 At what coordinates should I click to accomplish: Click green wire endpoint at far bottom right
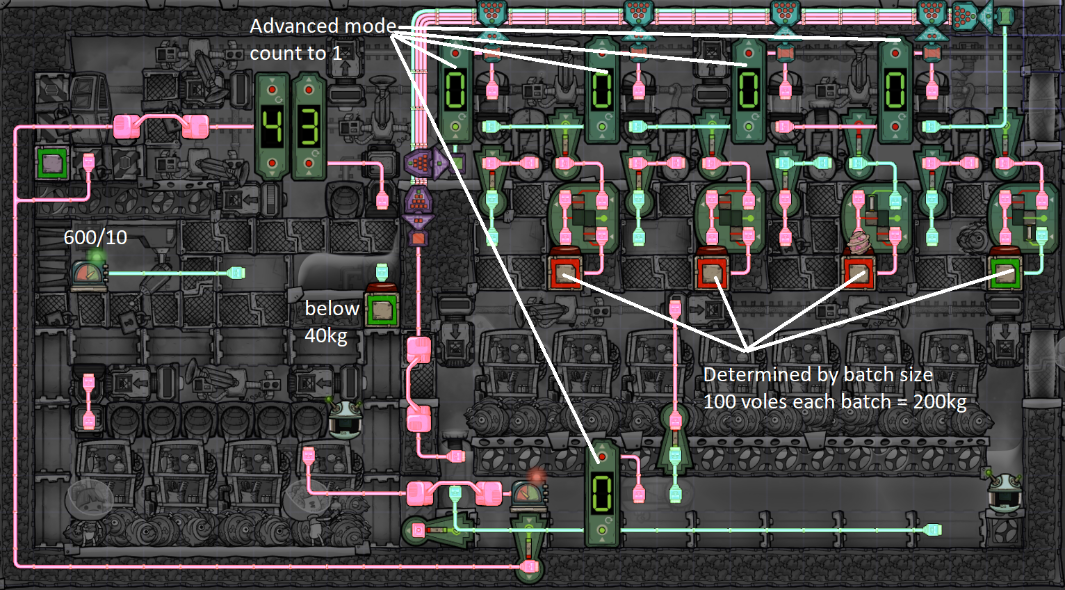coord(933,530)
